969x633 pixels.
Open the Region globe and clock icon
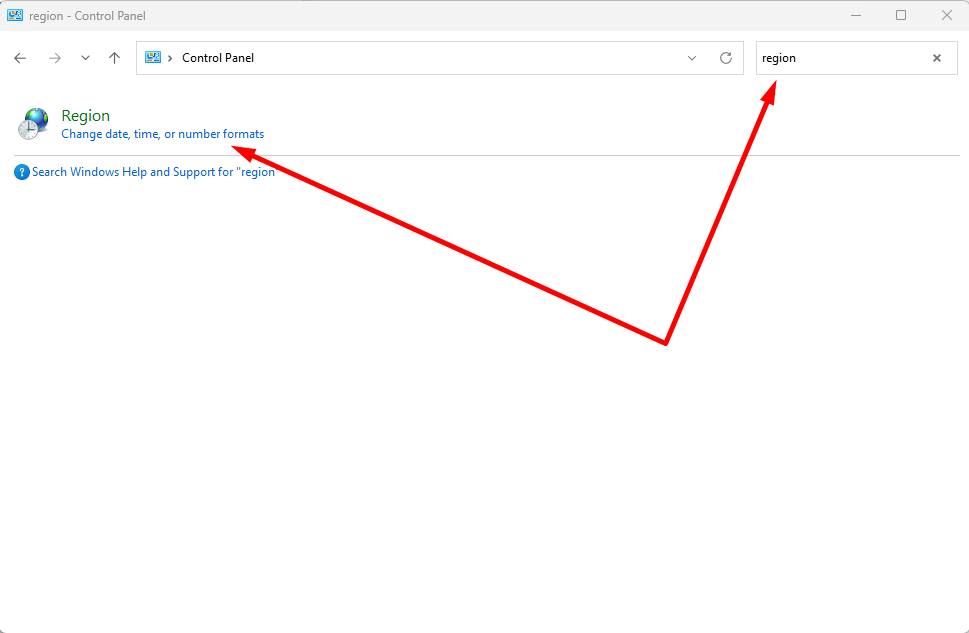(x=35, y=123)
